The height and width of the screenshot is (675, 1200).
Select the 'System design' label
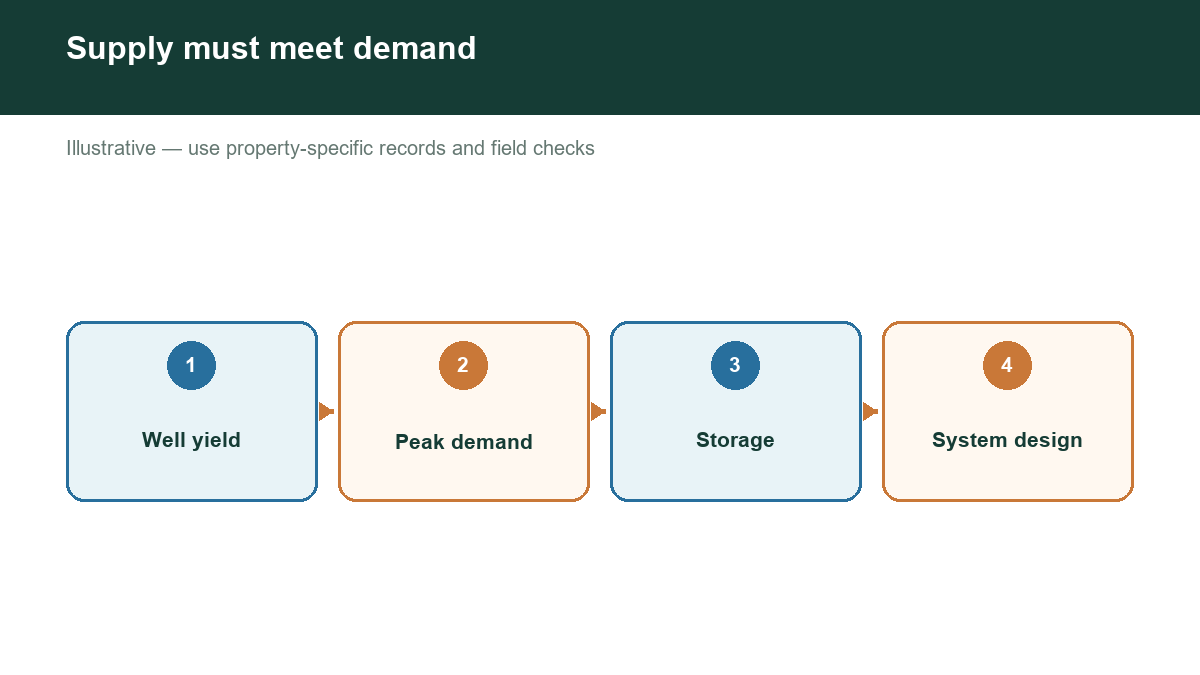(x=1007, y=440)
